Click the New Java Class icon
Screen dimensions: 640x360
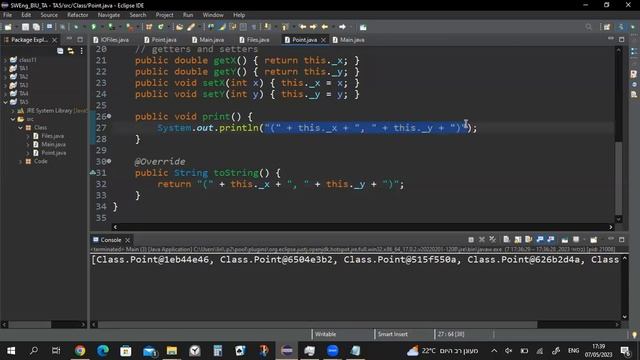click(161, 27)
